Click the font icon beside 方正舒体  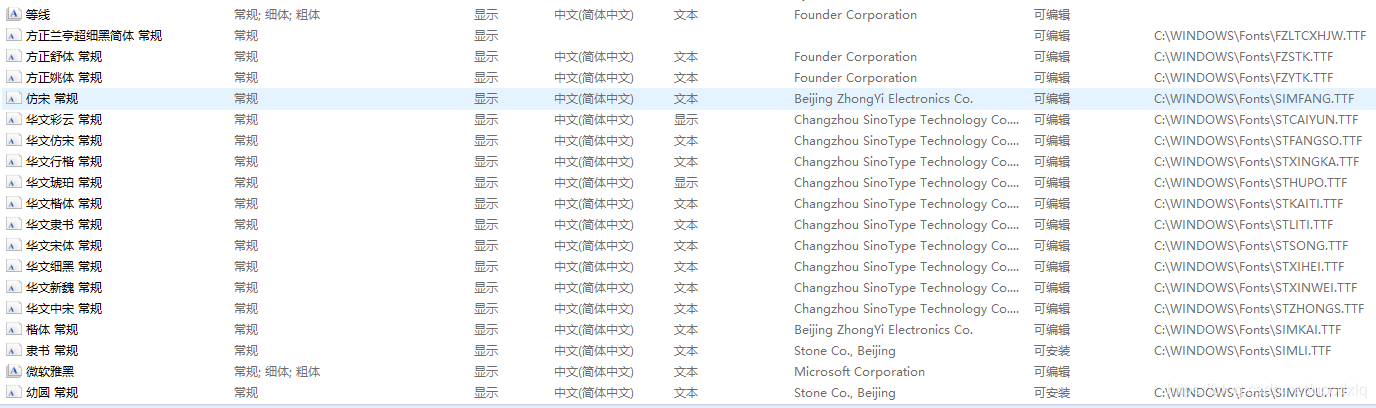[x=13, y=57]
